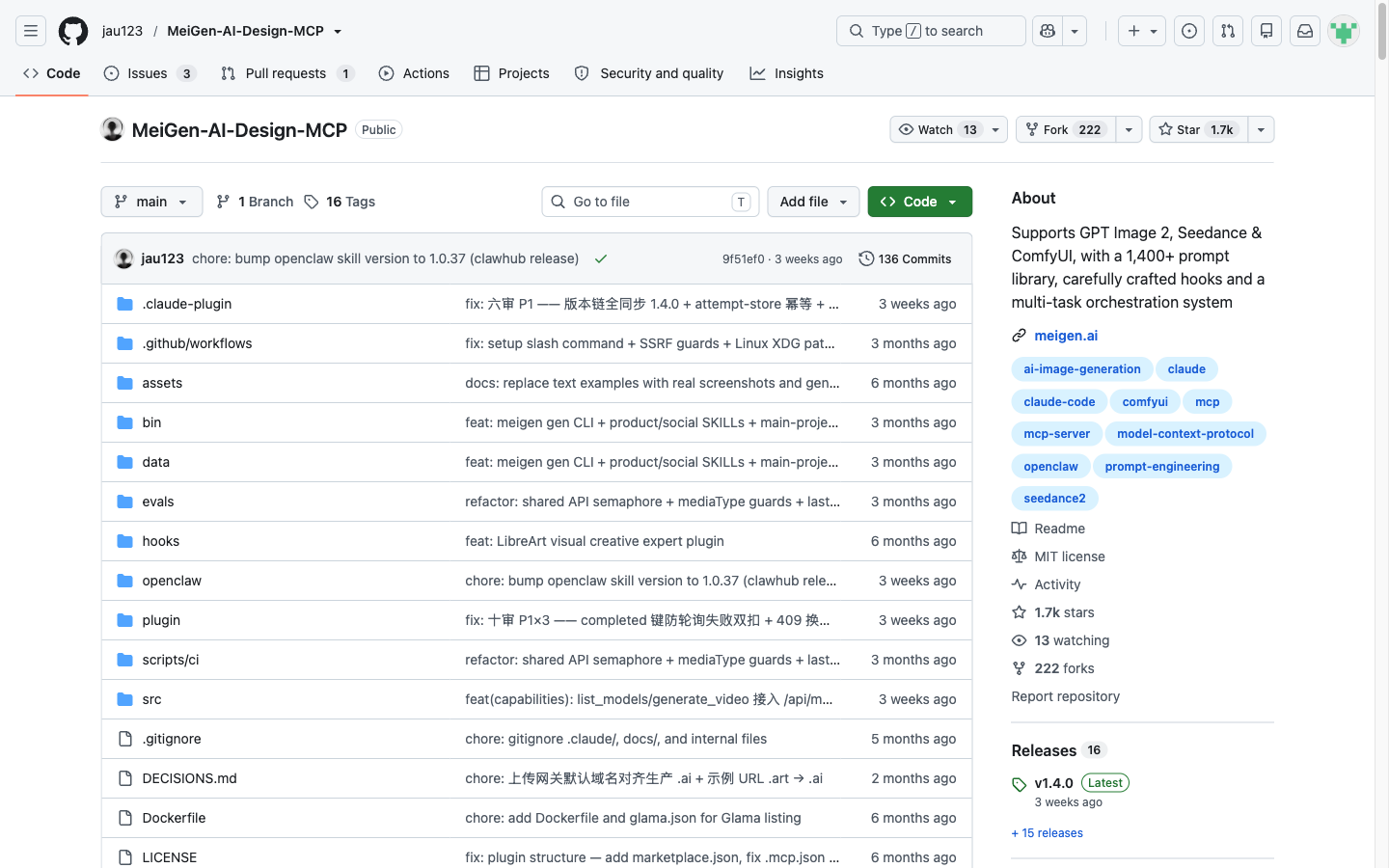Click the repository owner avatar beside title
Image resolution: width=1389 pixels, height=868 pixels.
tap(113, 129)
